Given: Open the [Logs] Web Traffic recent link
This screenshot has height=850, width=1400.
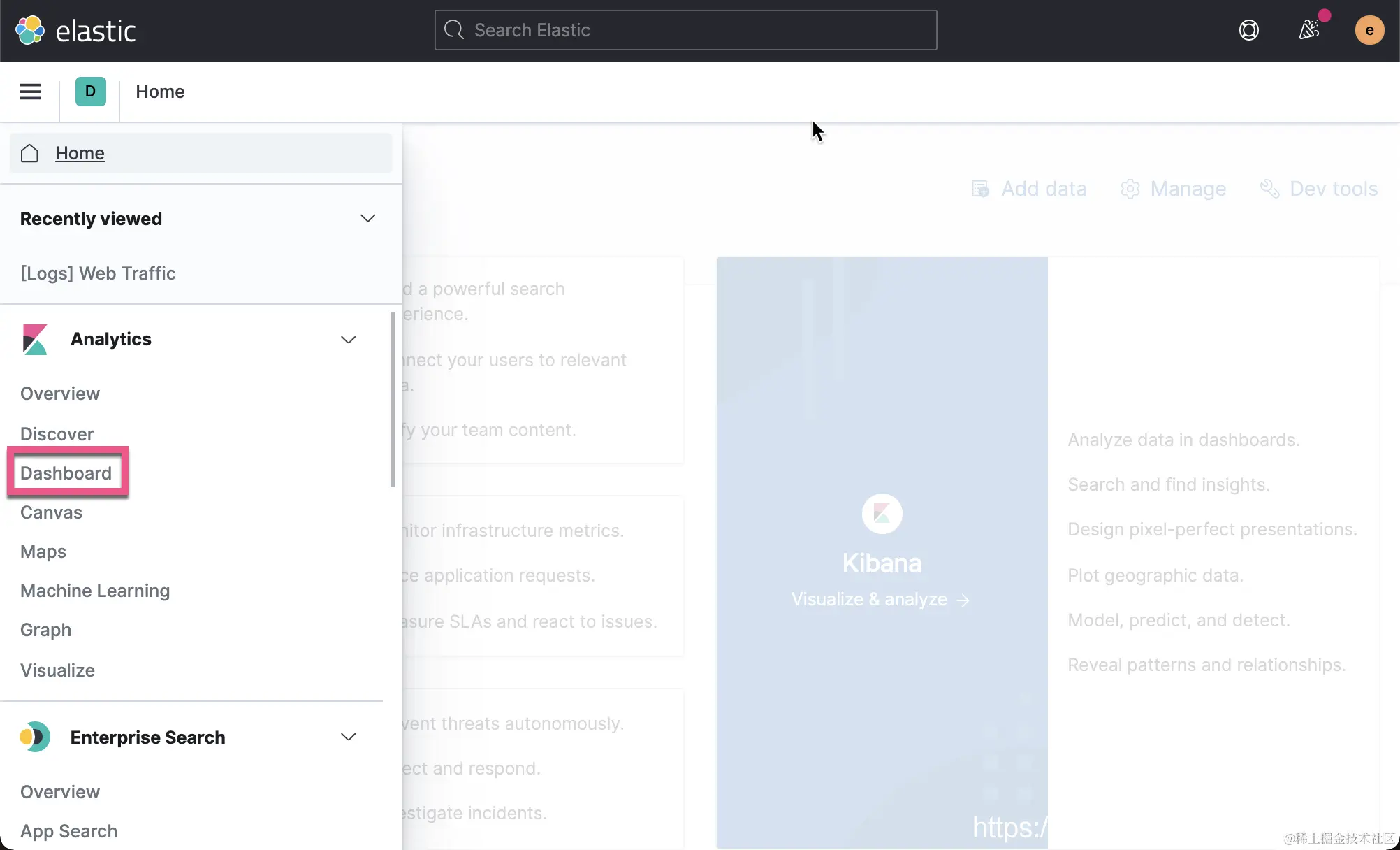Looking at the screenshot, I should tap(98, 273).
